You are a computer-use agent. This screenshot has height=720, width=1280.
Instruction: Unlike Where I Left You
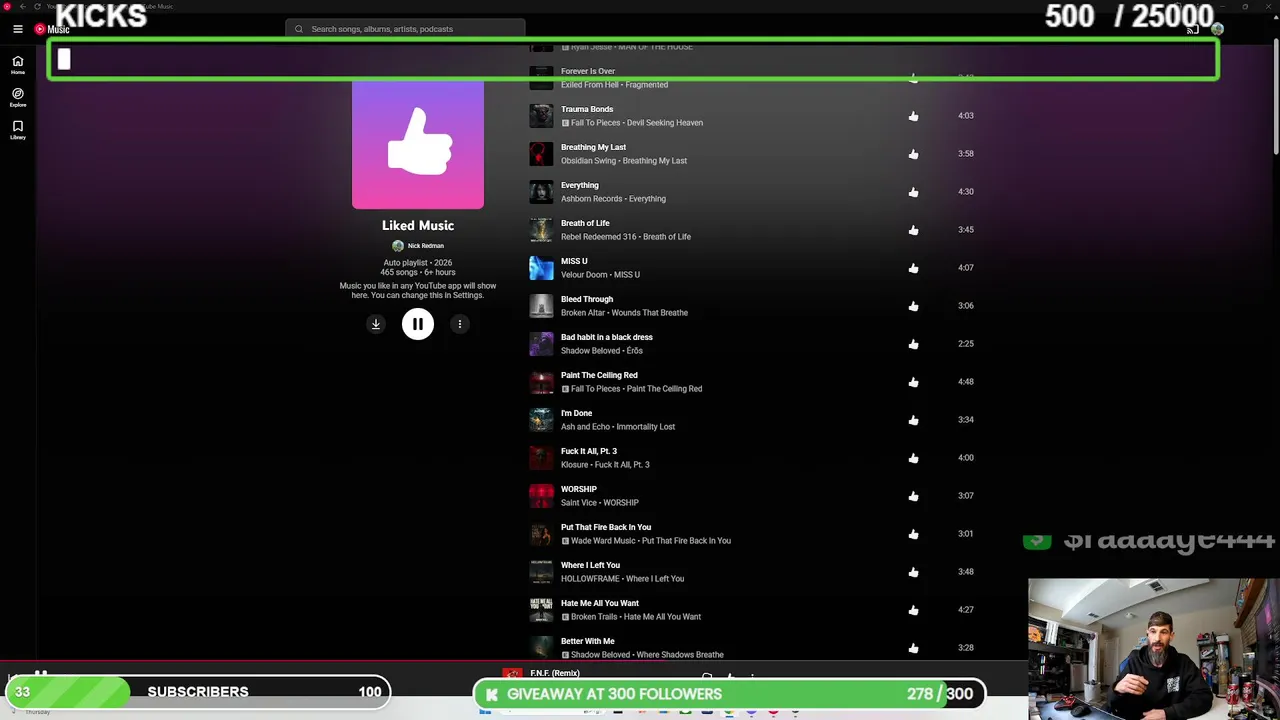pos(913,572)
